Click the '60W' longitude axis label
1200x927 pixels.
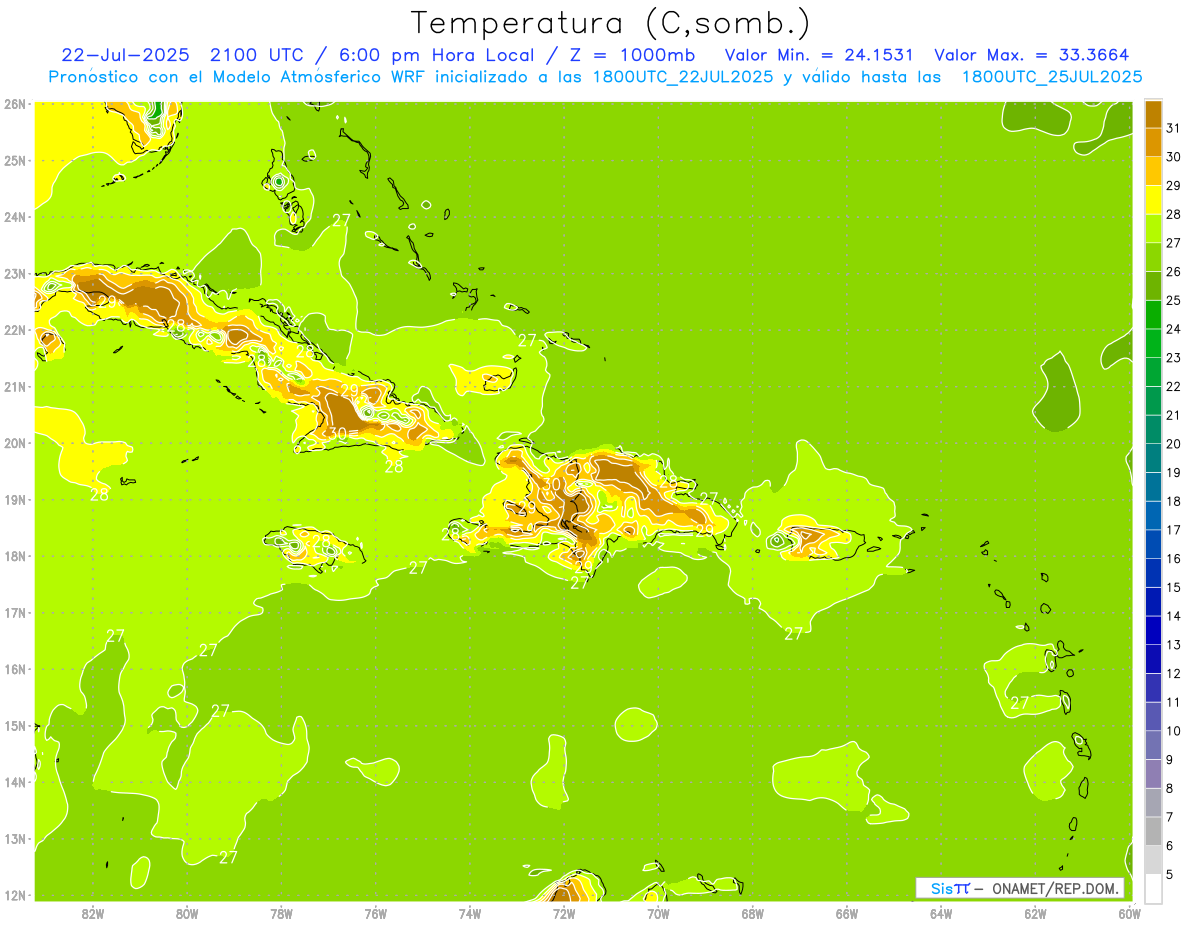click(x=1129, y=913)
